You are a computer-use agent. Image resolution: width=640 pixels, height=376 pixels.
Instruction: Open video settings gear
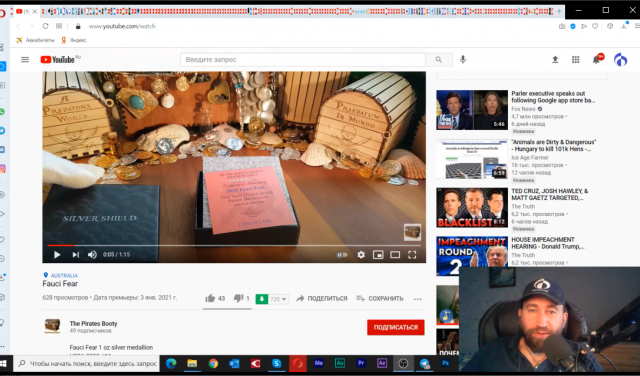[361, 255]
